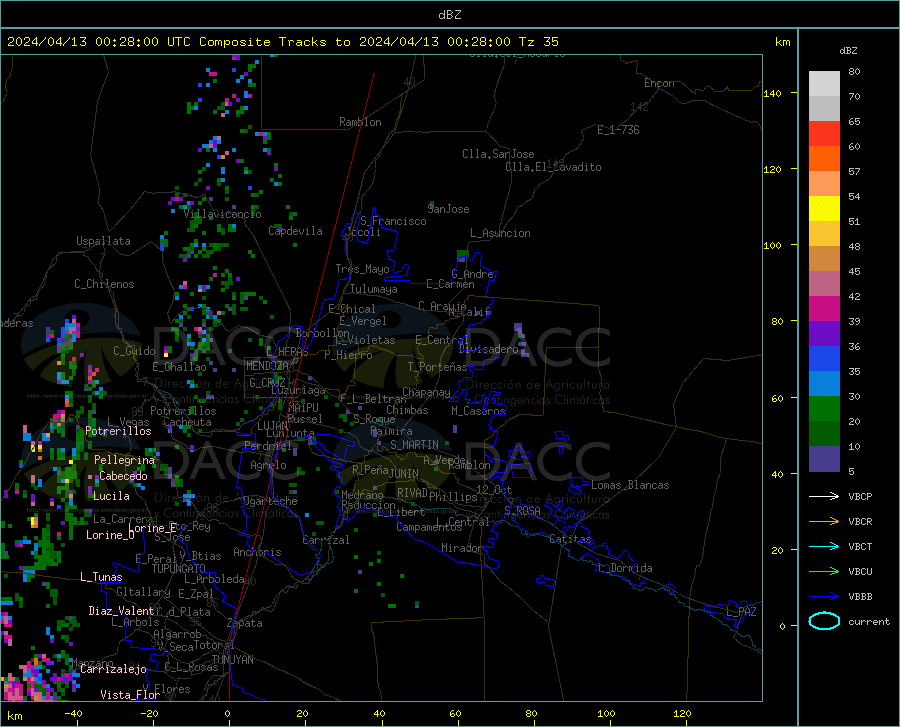Click the Cabecedo place label
900x727 pixels.
pyautogui.click(x=123, y=476)
